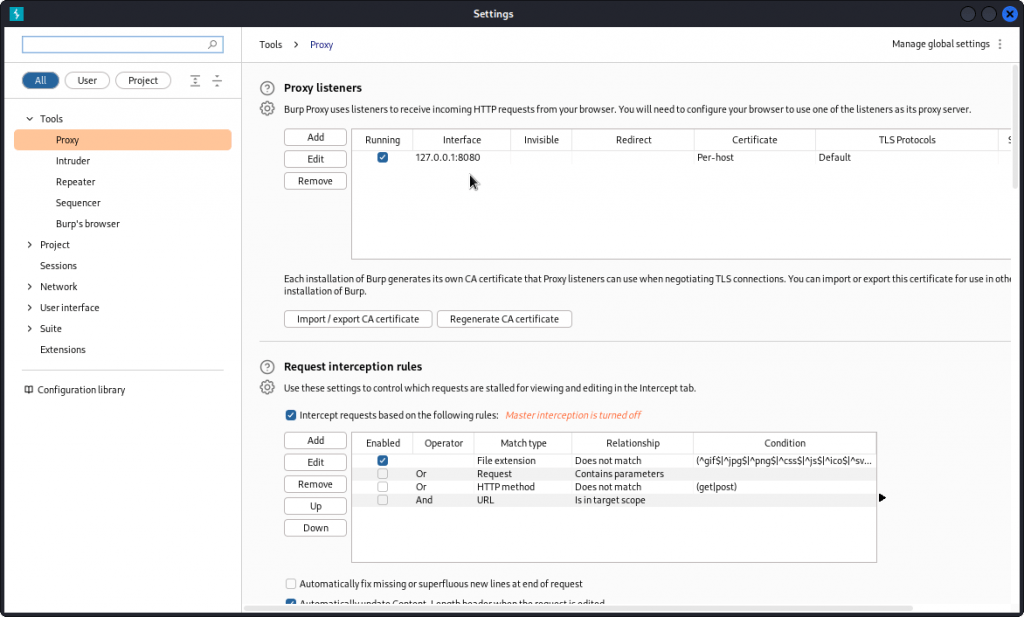1024x617 pixels.
Task: Open help for Proxy listeners section
Action: click(265, 88)
